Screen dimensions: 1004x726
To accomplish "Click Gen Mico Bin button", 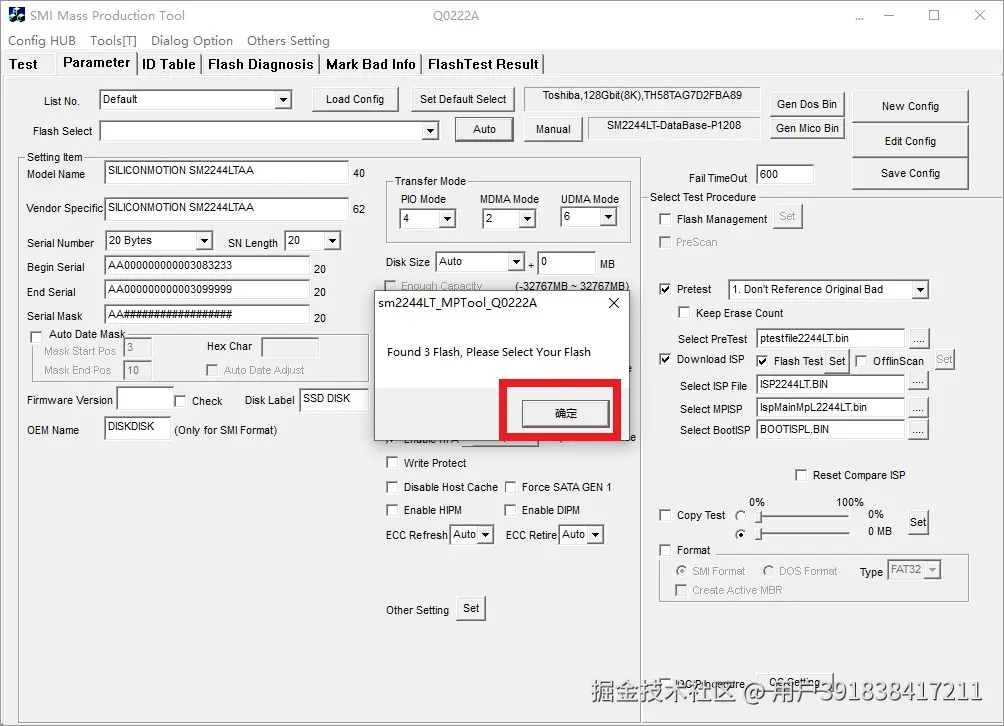I will coord(807,128).
